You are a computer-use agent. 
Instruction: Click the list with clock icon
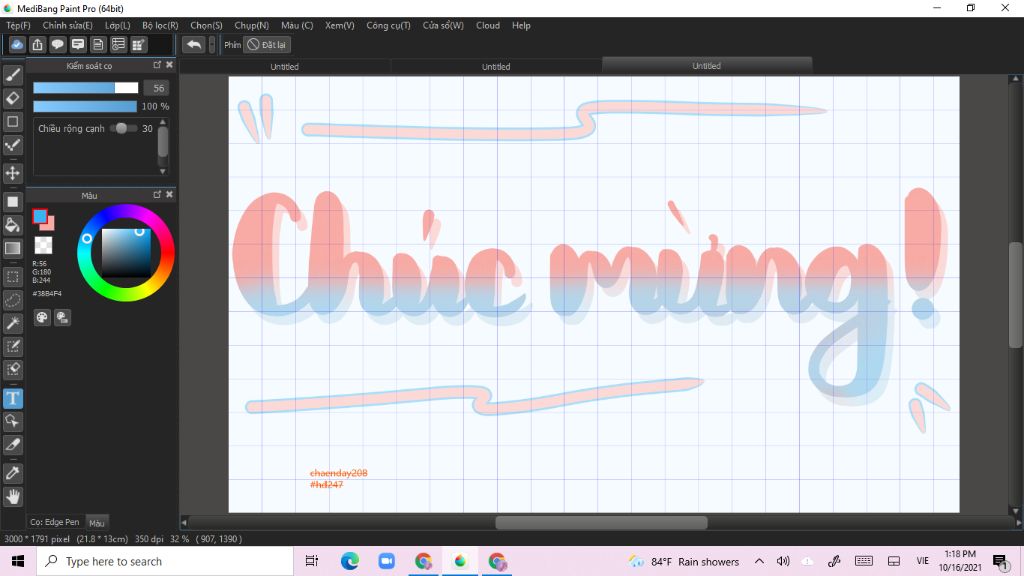118,44
